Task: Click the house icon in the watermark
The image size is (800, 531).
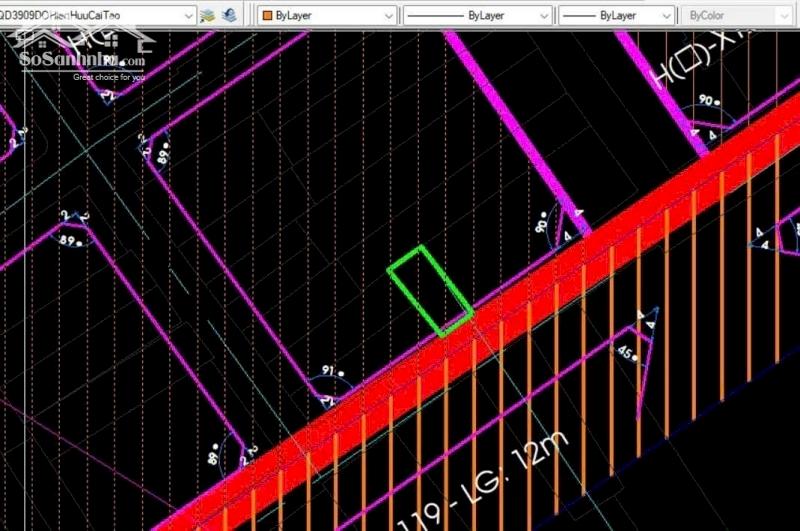Action: 40,38
